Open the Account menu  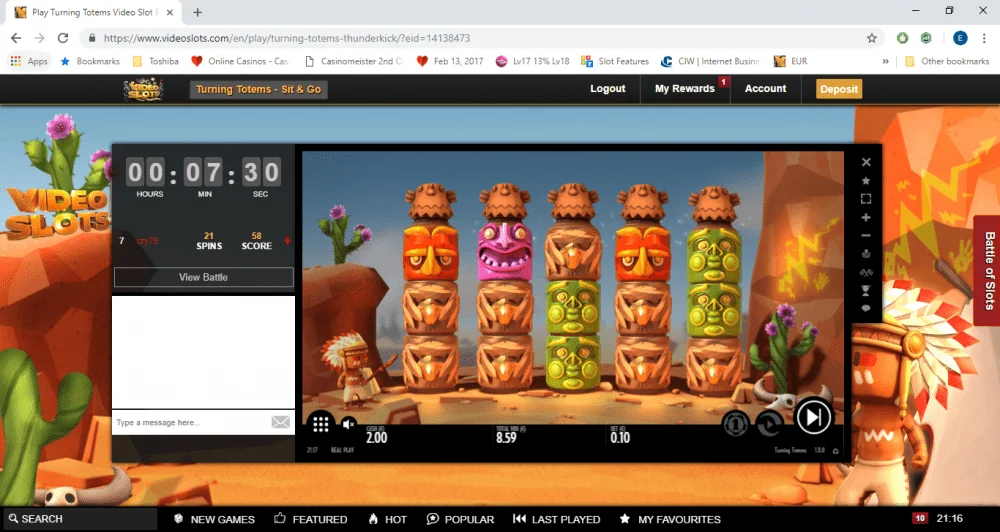click(x=765, y=89)
